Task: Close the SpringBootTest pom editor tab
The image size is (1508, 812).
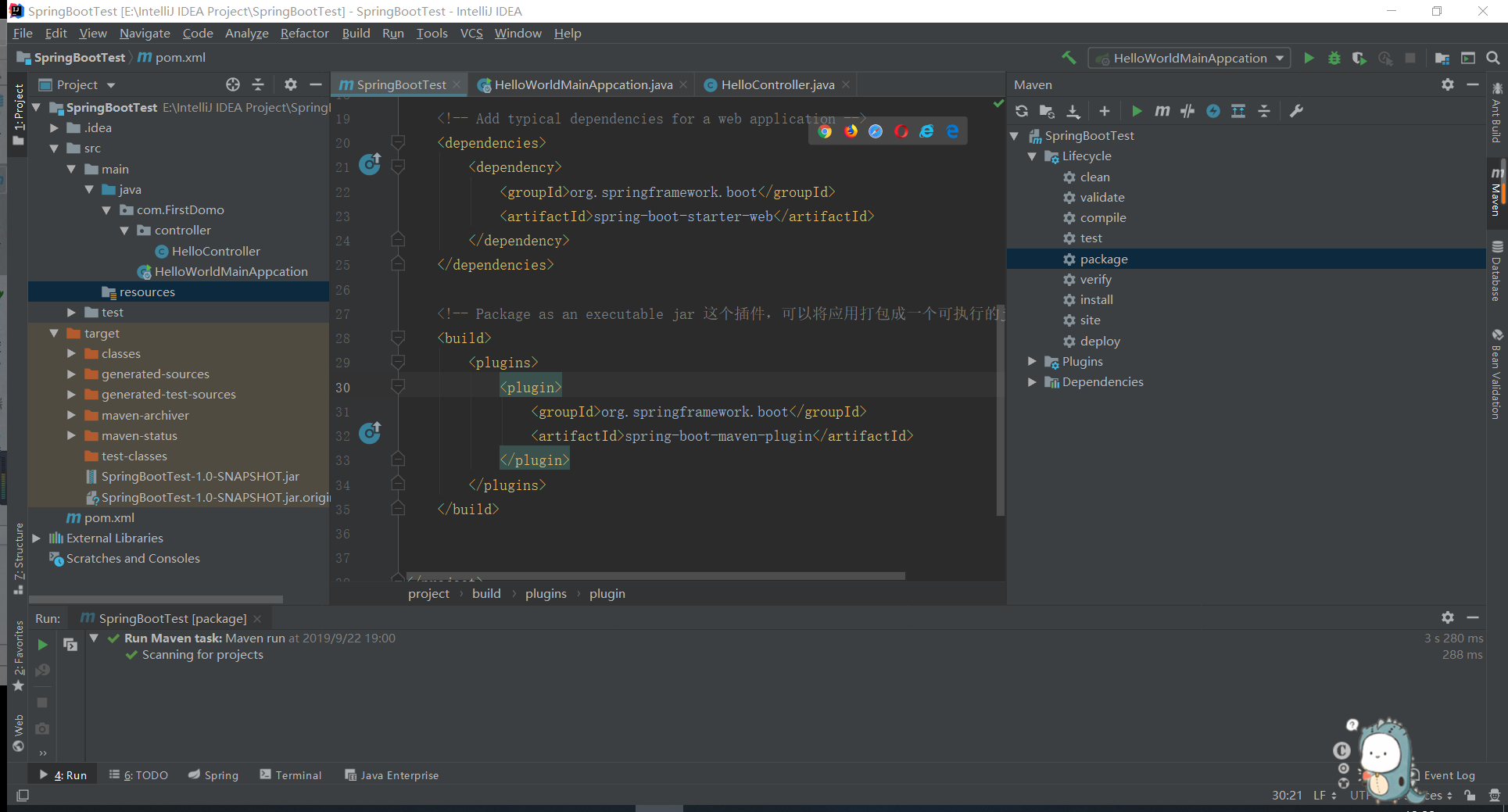Action: [457, 84]
